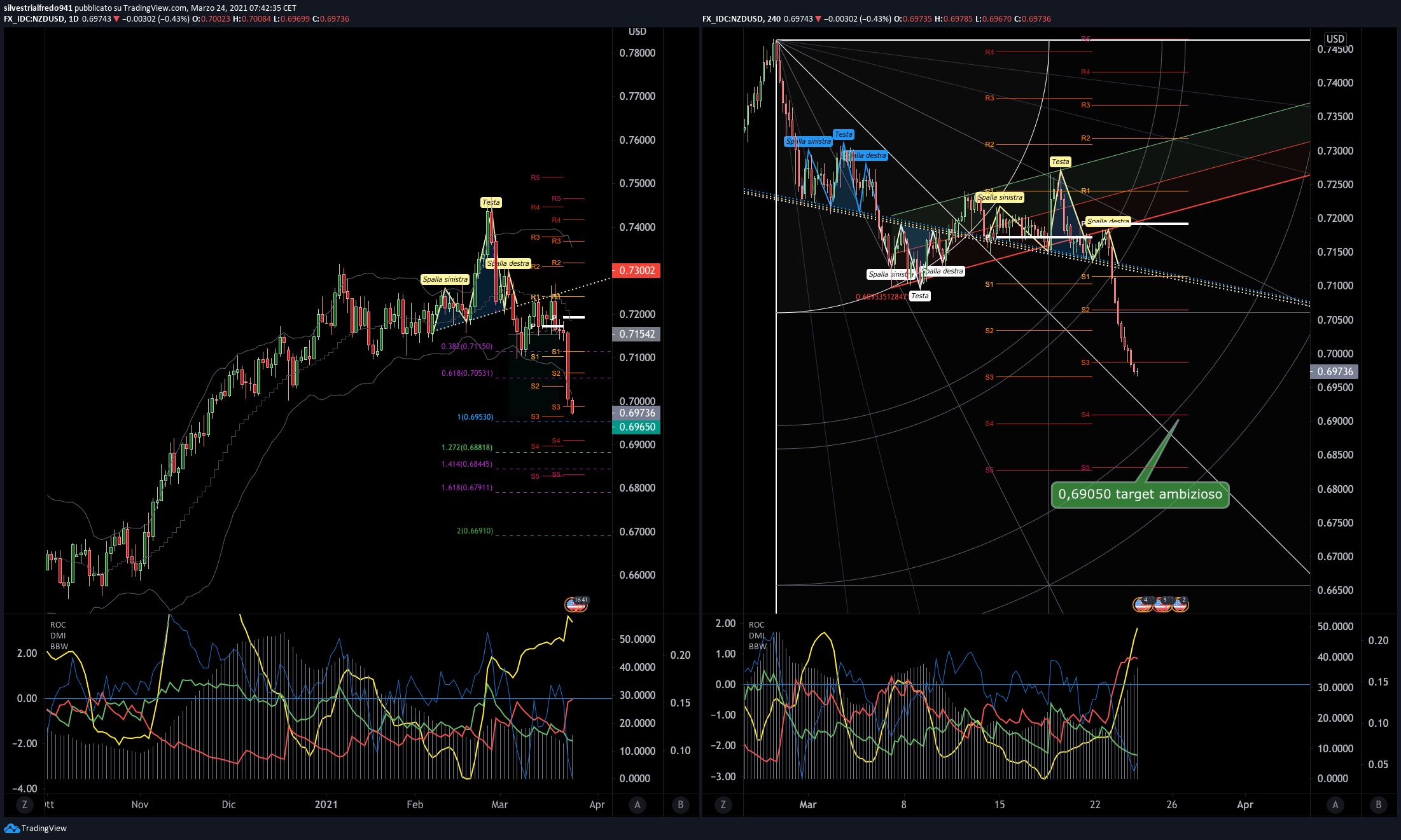The width and height of the screenshot is (1401, 840).
Task: Click the first US flag event icon in the right chart
Action: pyautogui.click(x=1143, y=604)
